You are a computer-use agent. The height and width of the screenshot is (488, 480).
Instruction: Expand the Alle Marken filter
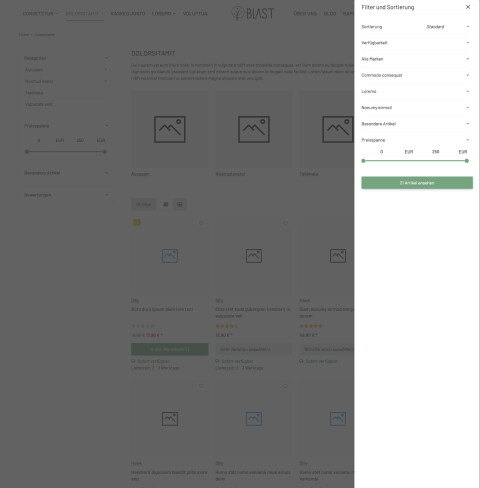point(415,59)
